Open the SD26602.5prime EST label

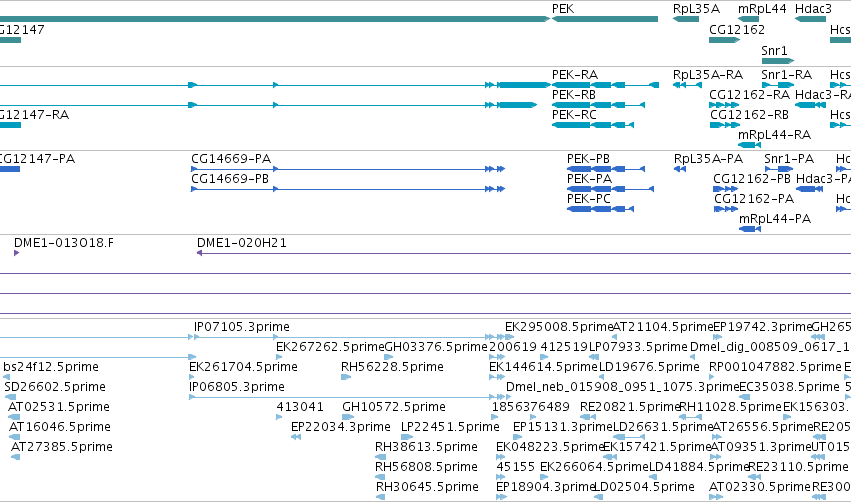click(55, 387)
